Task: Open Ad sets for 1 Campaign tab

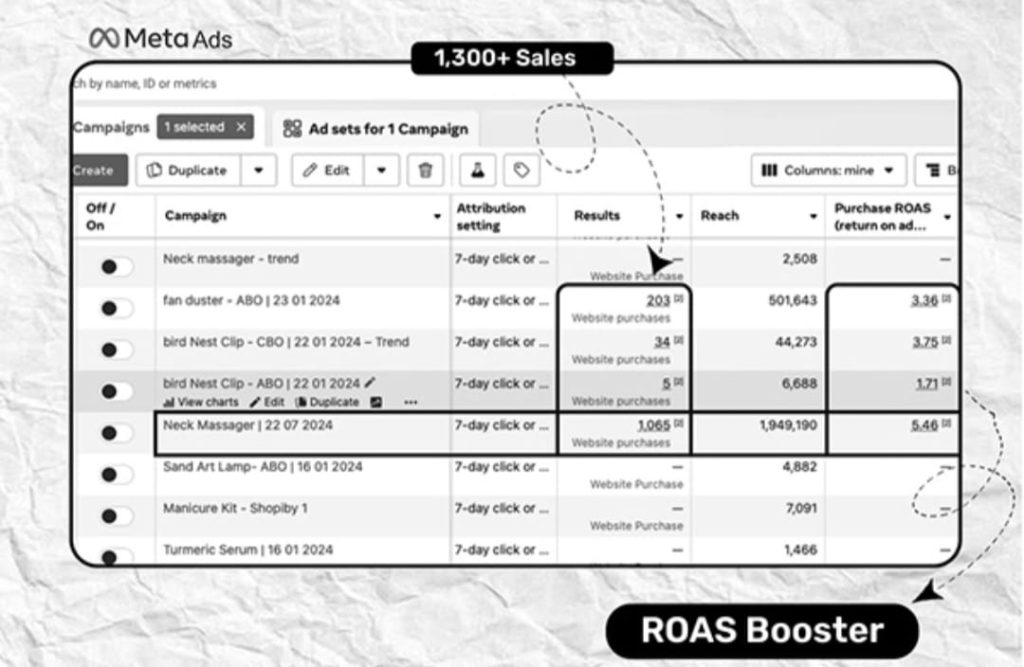Action: click(376, 129)
